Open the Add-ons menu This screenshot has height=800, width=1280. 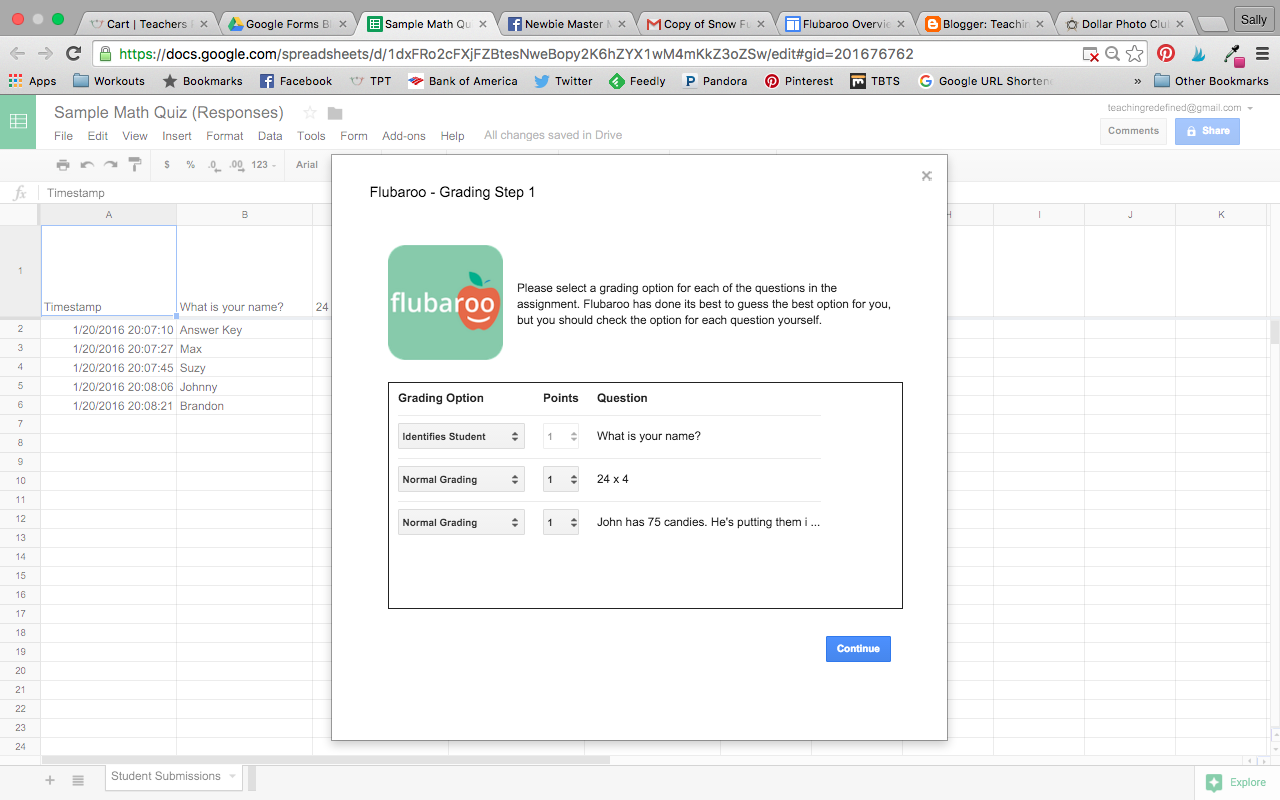point(404,135)
